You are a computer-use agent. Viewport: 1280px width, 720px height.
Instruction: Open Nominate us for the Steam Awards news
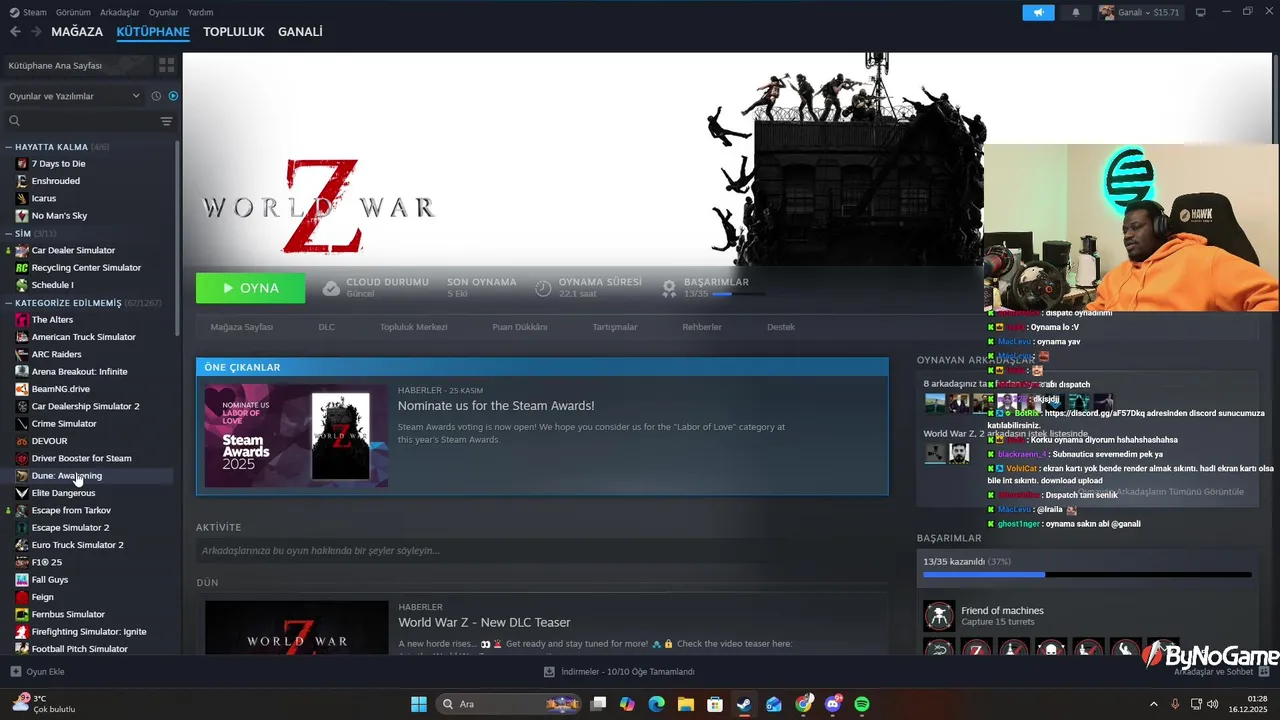496,406
